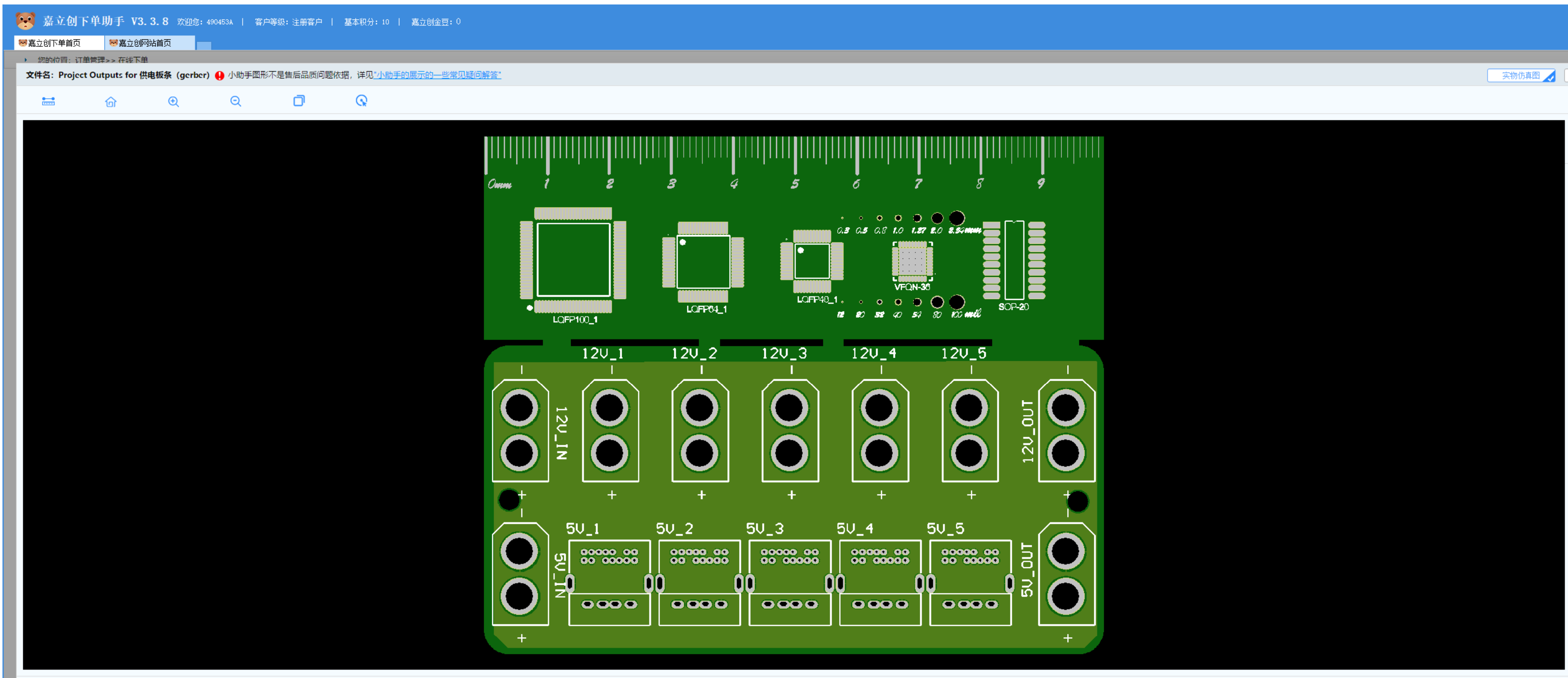The height and width of the screenshot is (678, 1568).
Task: Switch to 嘉立创网站首页 tab
Action: pos(150,43)
